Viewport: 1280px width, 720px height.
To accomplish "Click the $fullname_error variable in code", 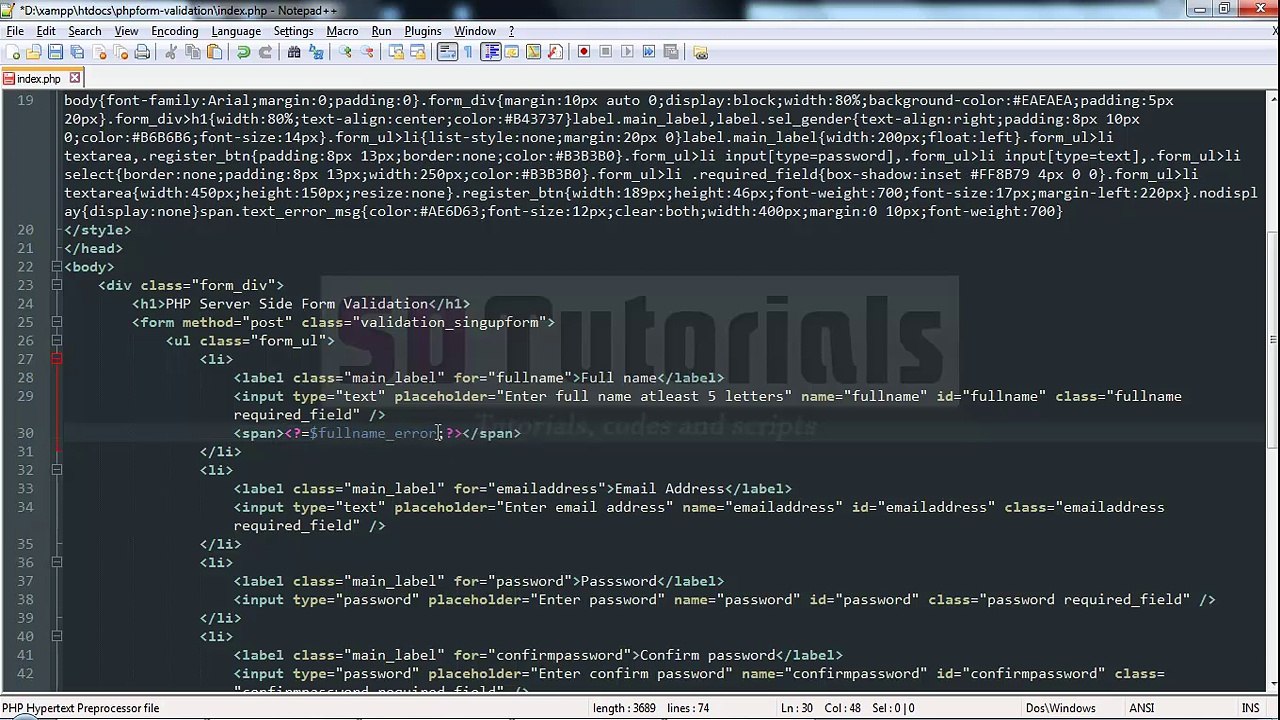I will pos(375,433).
